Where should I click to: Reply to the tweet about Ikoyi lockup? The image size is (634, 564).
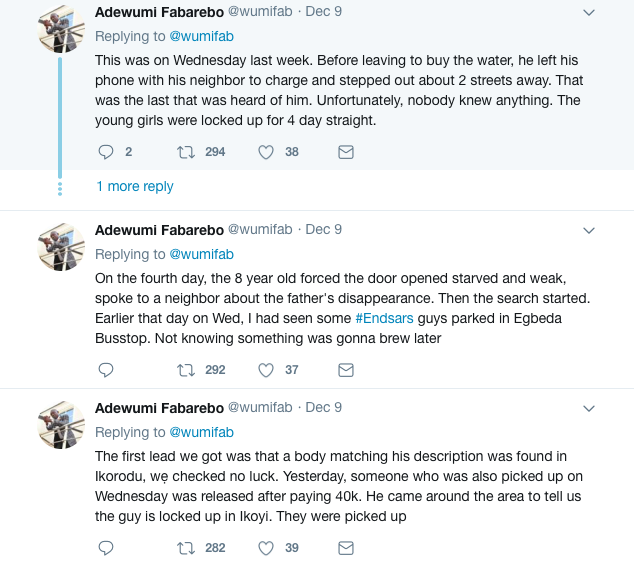pos(106,548)
